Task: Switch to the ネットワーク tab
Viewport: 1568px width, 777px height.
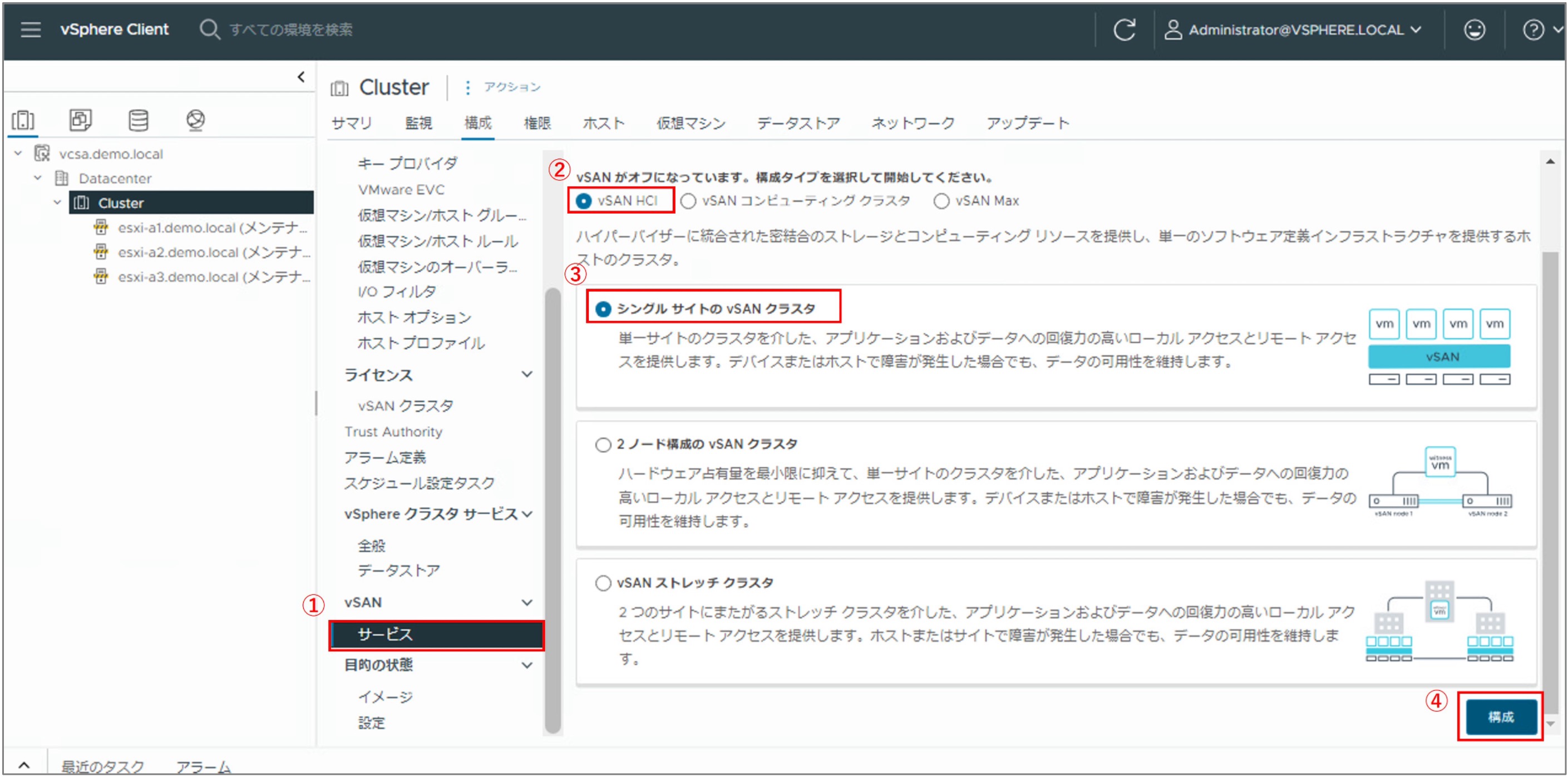Action: (913, 123)
